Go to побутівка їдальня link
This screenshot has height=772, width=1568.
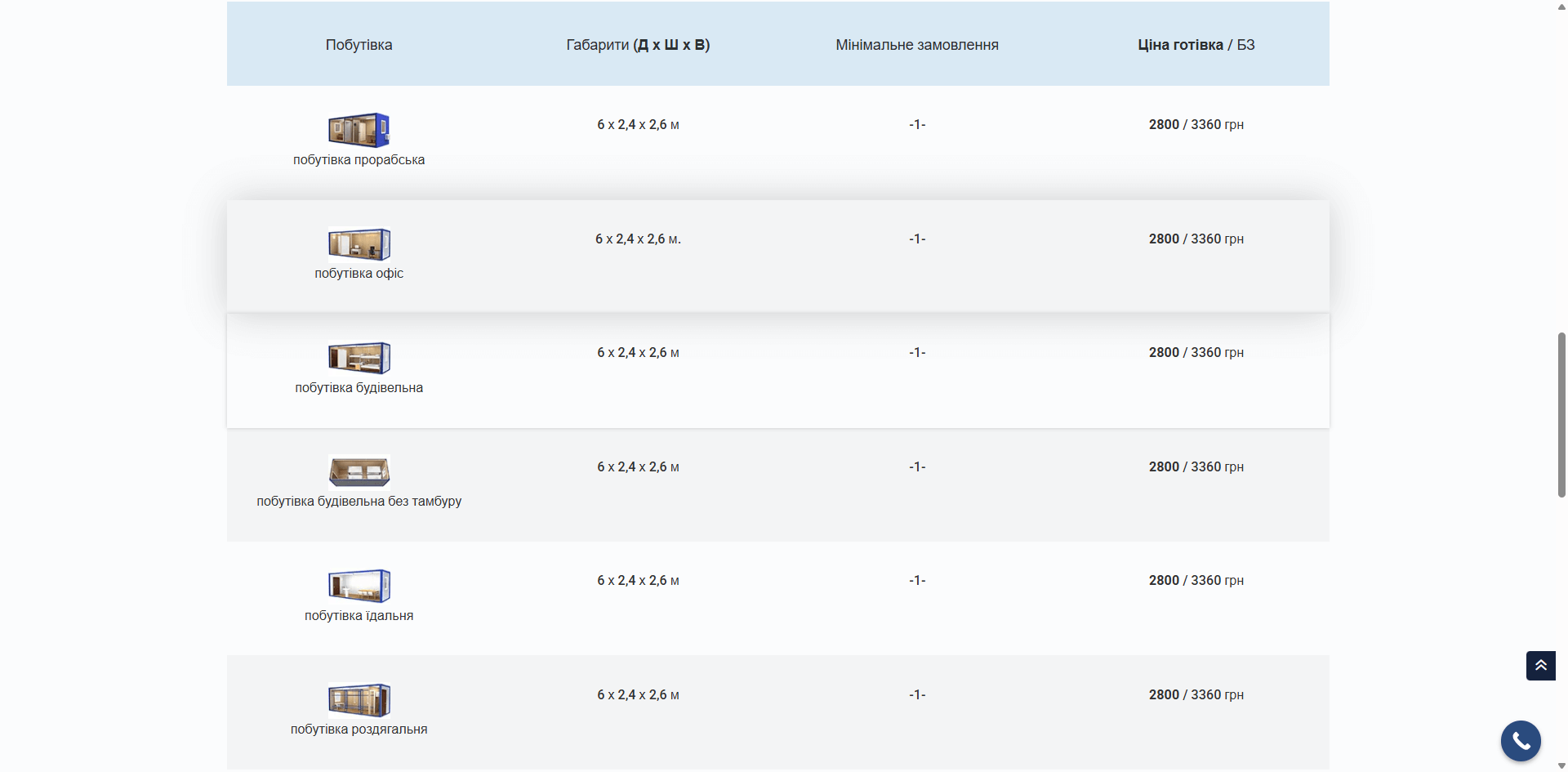(359, 616)
